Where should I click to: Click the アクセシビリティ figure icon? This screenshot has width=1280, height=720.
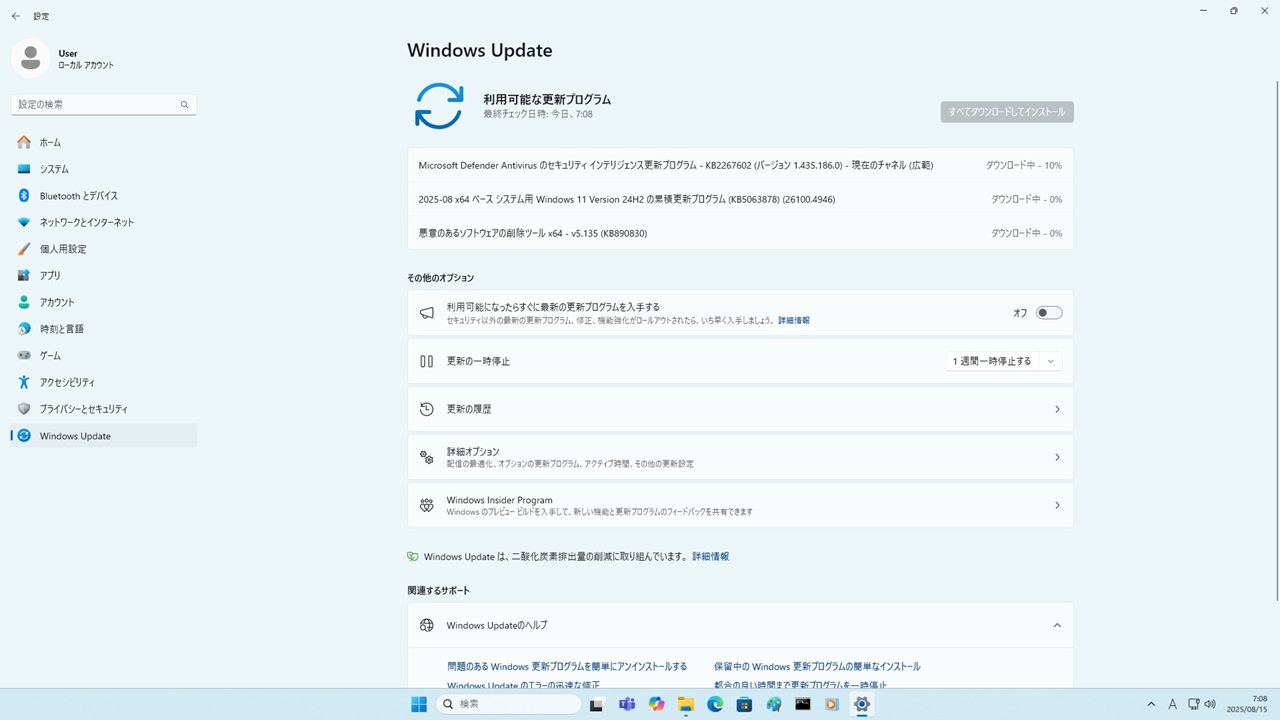pyautogui.click(x=24, y=382)
